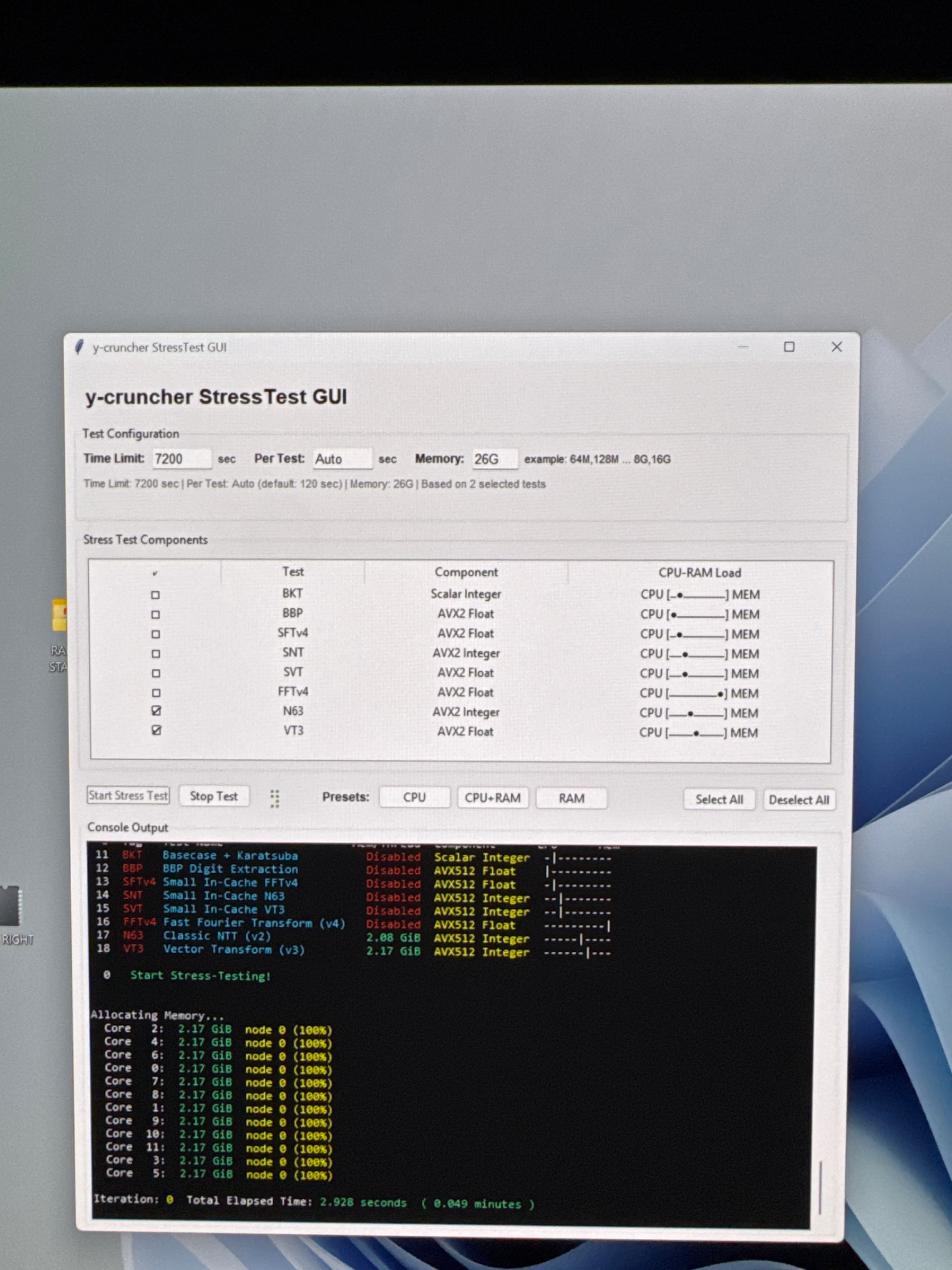
Task: Click the 'Core 11:' memory allocation line
Action: coord(219,1148)
